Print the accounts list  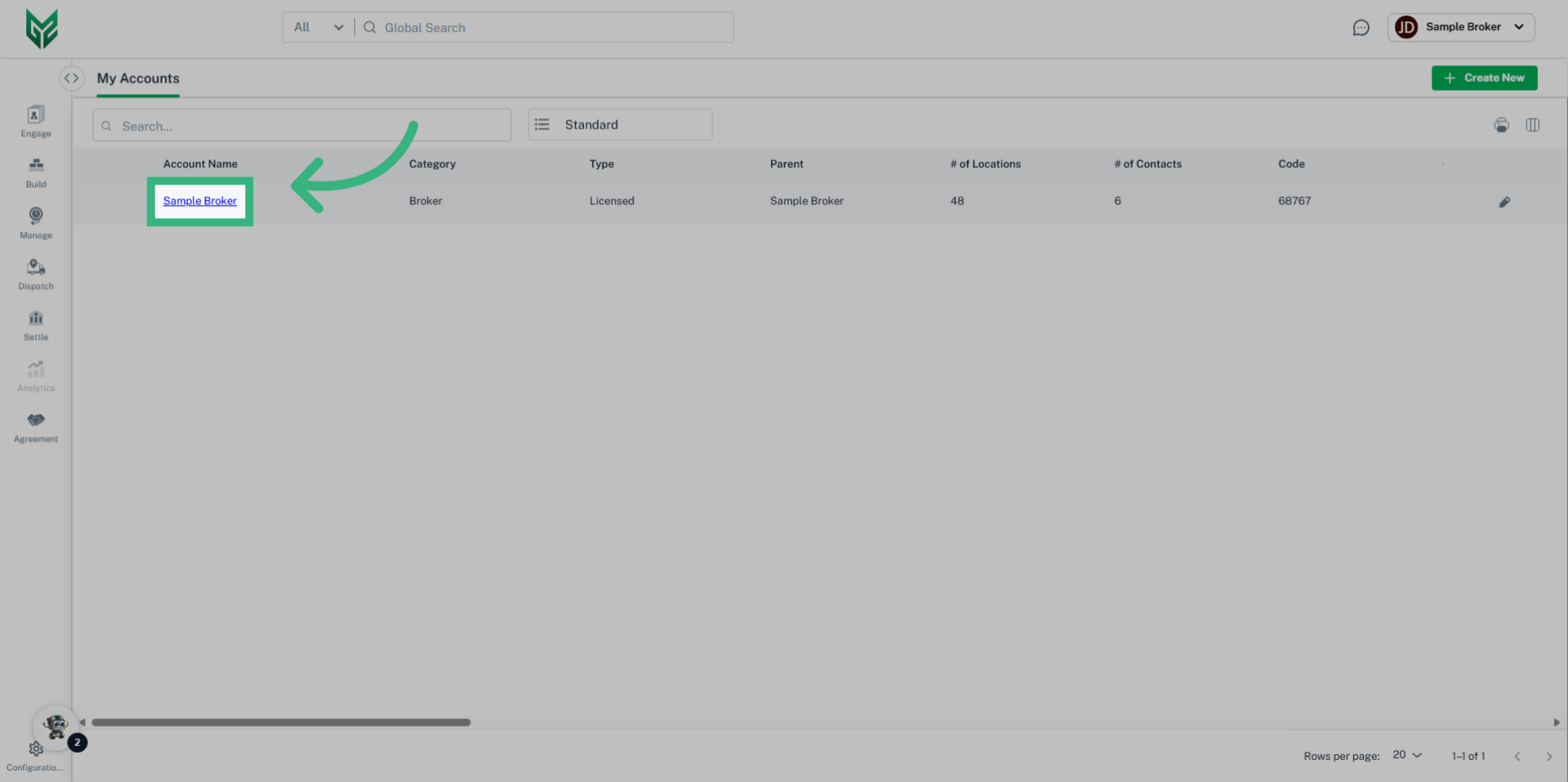tap(1501, 125)
